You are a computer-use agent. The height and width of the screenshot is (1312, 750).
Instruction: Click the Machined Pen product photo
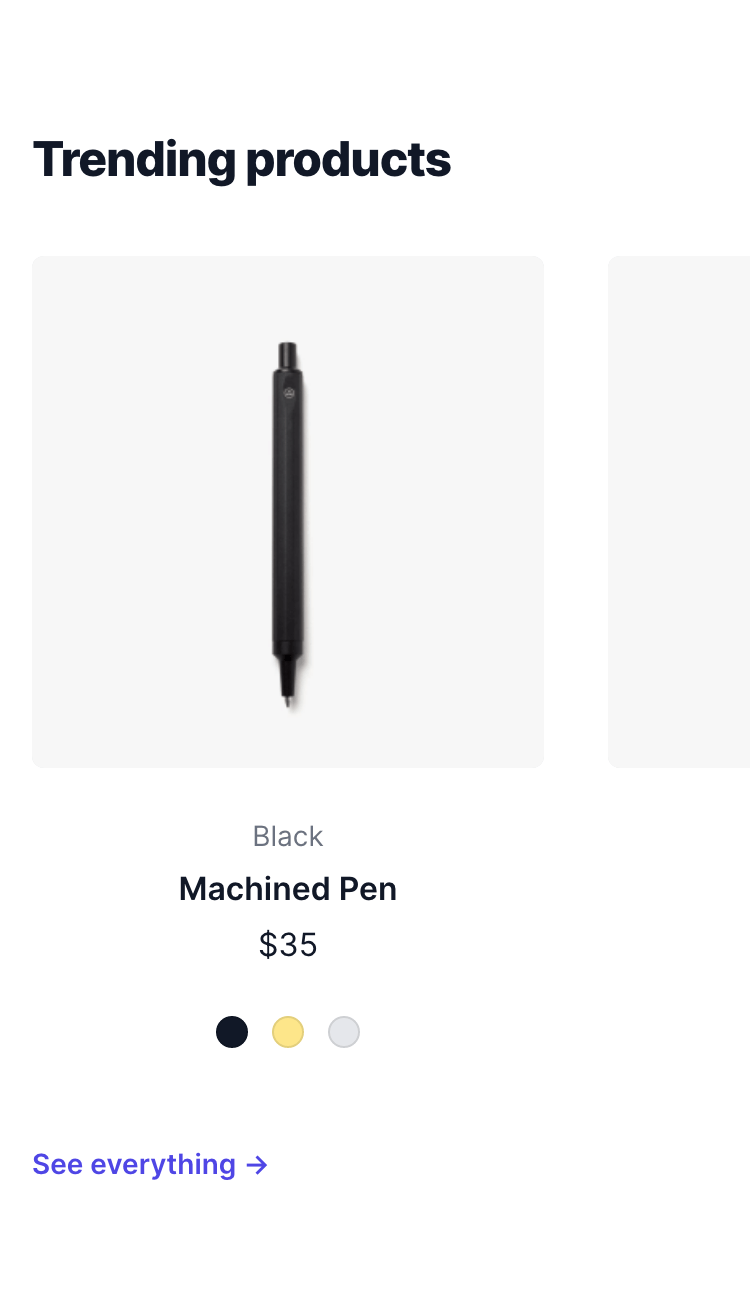(x=288, y=512)
